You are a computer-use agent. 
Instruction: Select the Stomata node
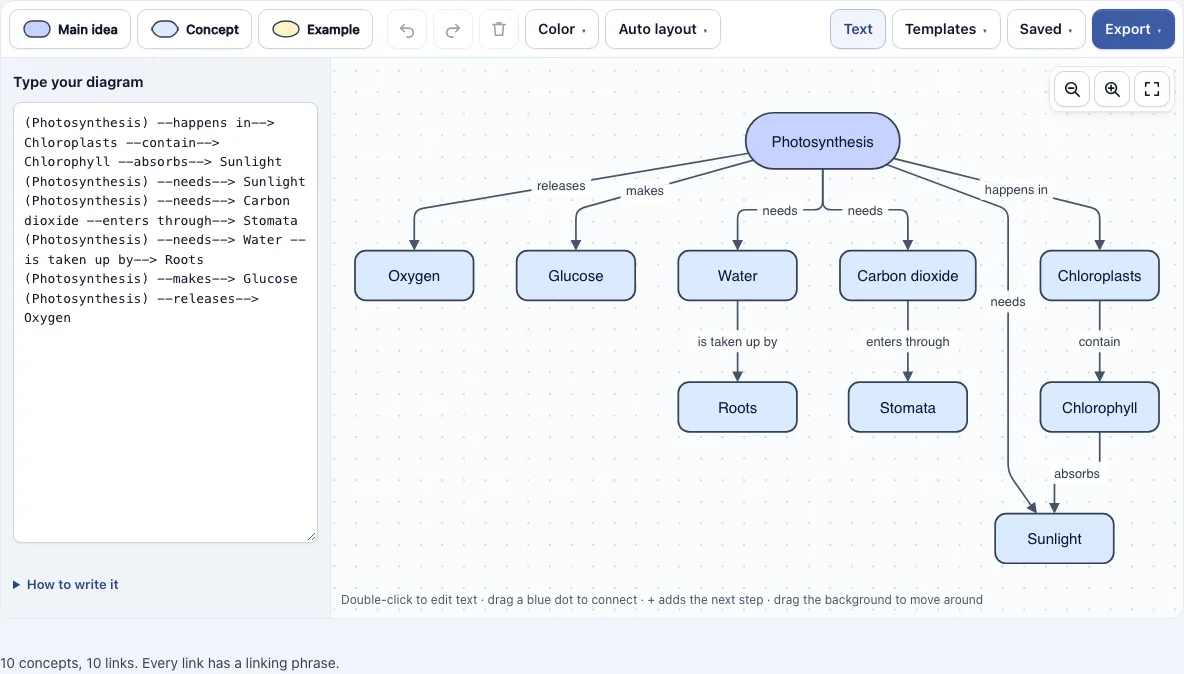[908, 408]
